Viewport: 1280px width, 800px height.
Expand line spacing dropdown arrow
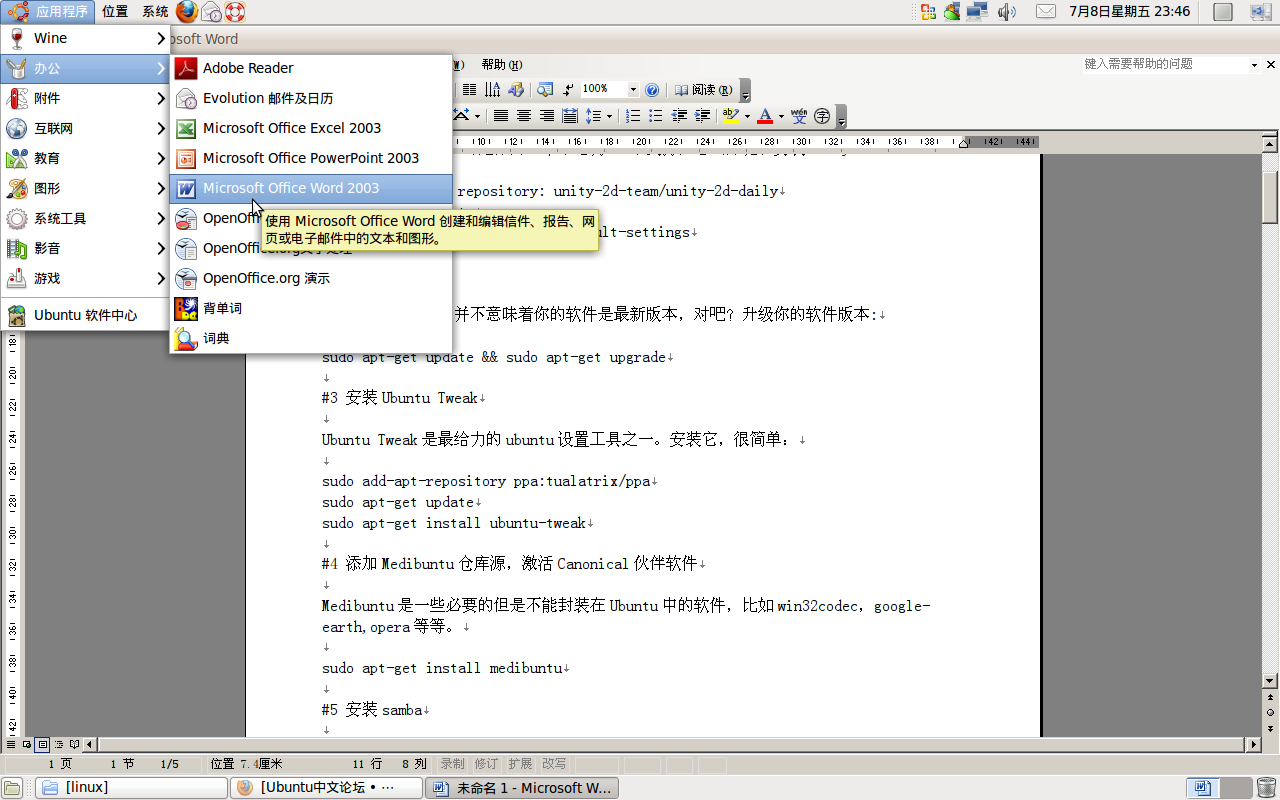[x=609, y=116]
